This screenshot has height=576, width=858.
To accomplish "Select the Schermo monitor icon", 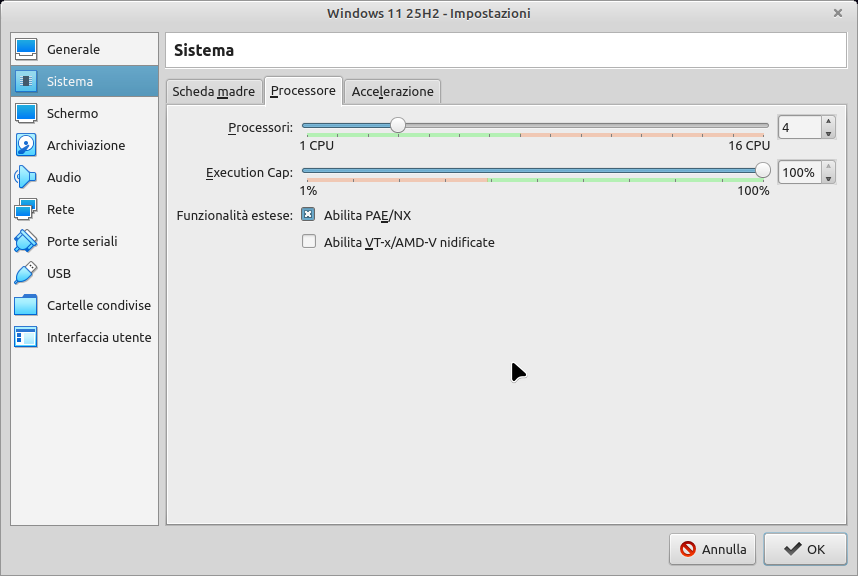I will (26, 113).
